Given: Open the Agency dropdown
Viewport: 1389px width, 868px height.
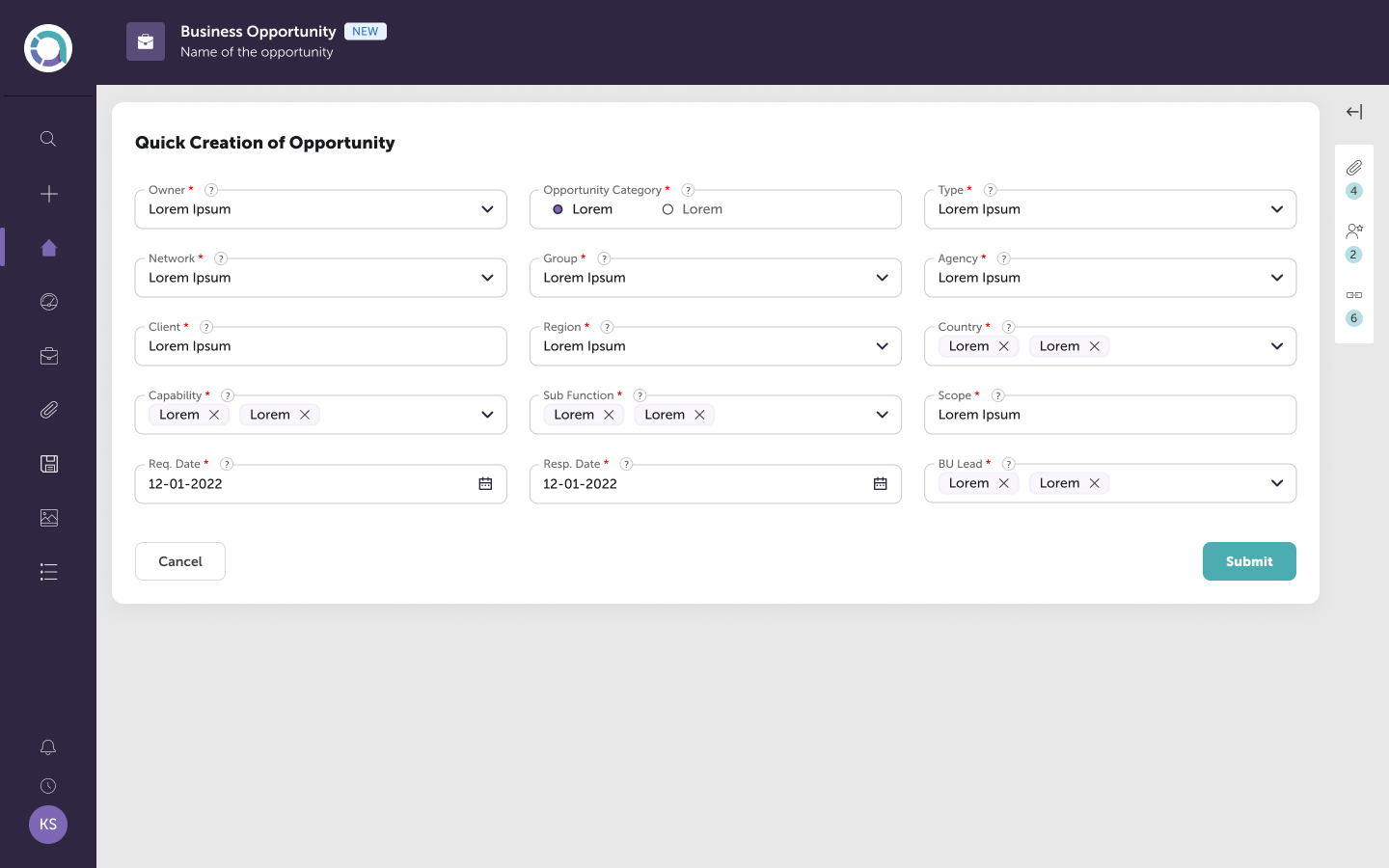Looking at the screenshot, I should tap(1276, 278).
